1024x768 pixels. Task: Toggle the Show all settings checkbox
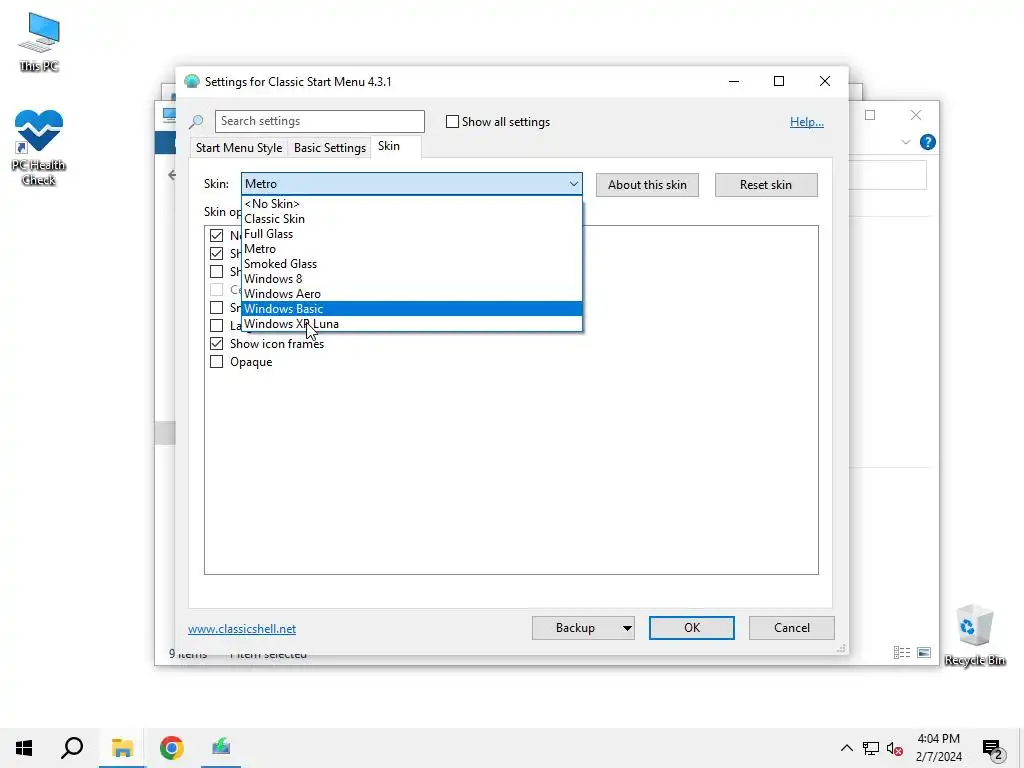(452, 121)
